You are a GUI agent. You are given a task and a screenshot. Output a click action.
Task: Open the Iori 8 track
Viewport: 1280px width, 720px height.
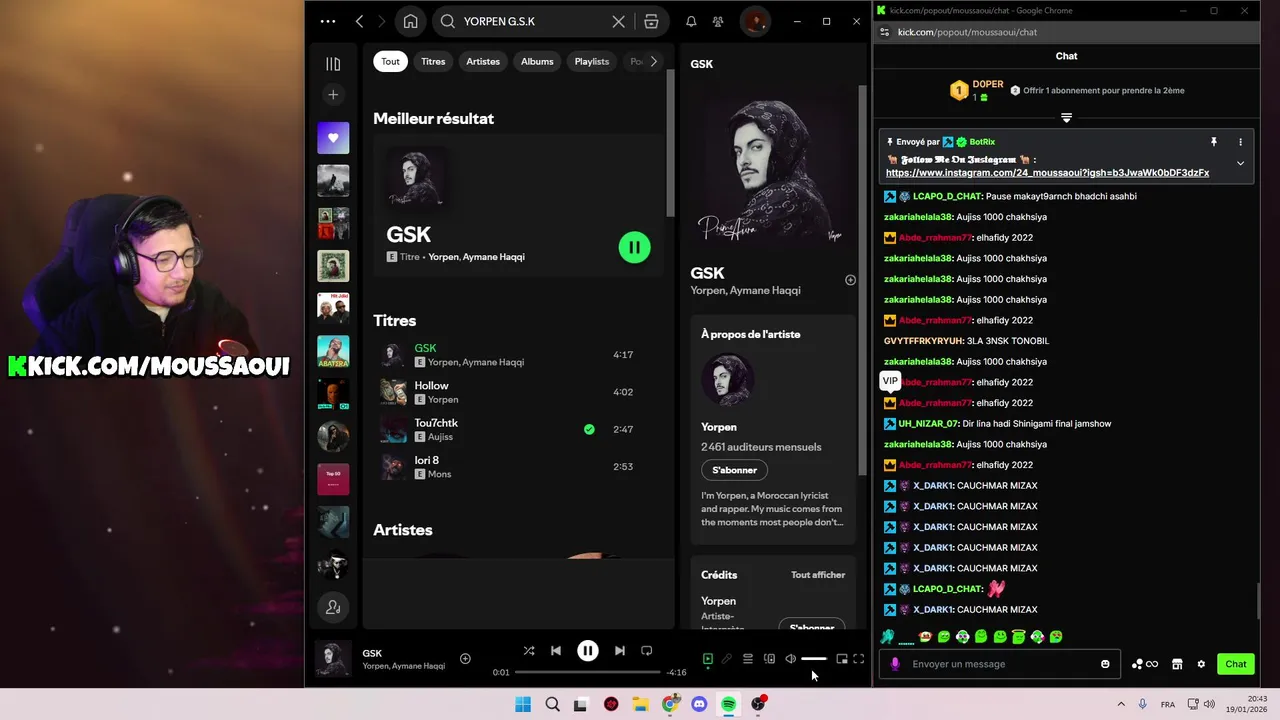tap(517, 466)
